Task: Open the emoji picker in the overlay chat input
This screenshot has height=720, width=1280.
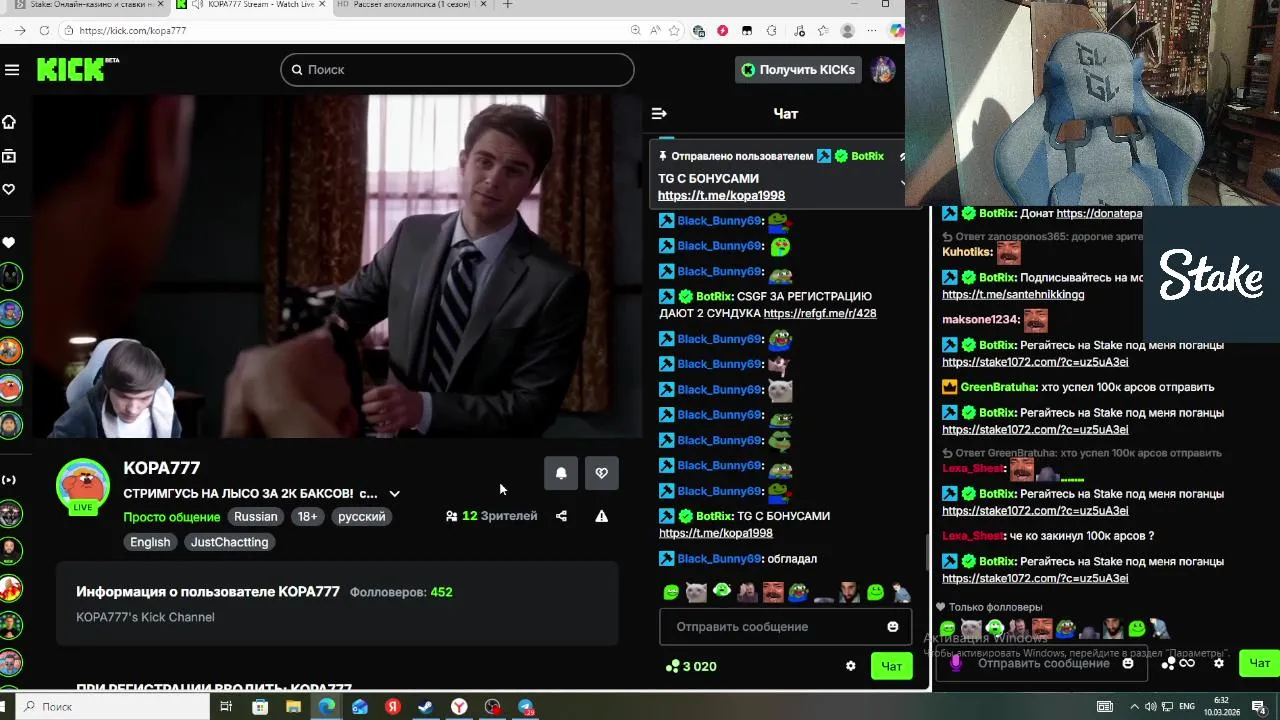Action: click(1128, 663)
